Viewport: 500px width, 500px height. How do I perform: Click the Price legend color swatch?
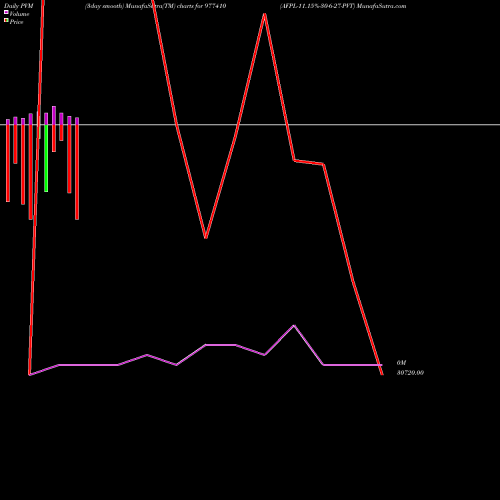[6, 21]
